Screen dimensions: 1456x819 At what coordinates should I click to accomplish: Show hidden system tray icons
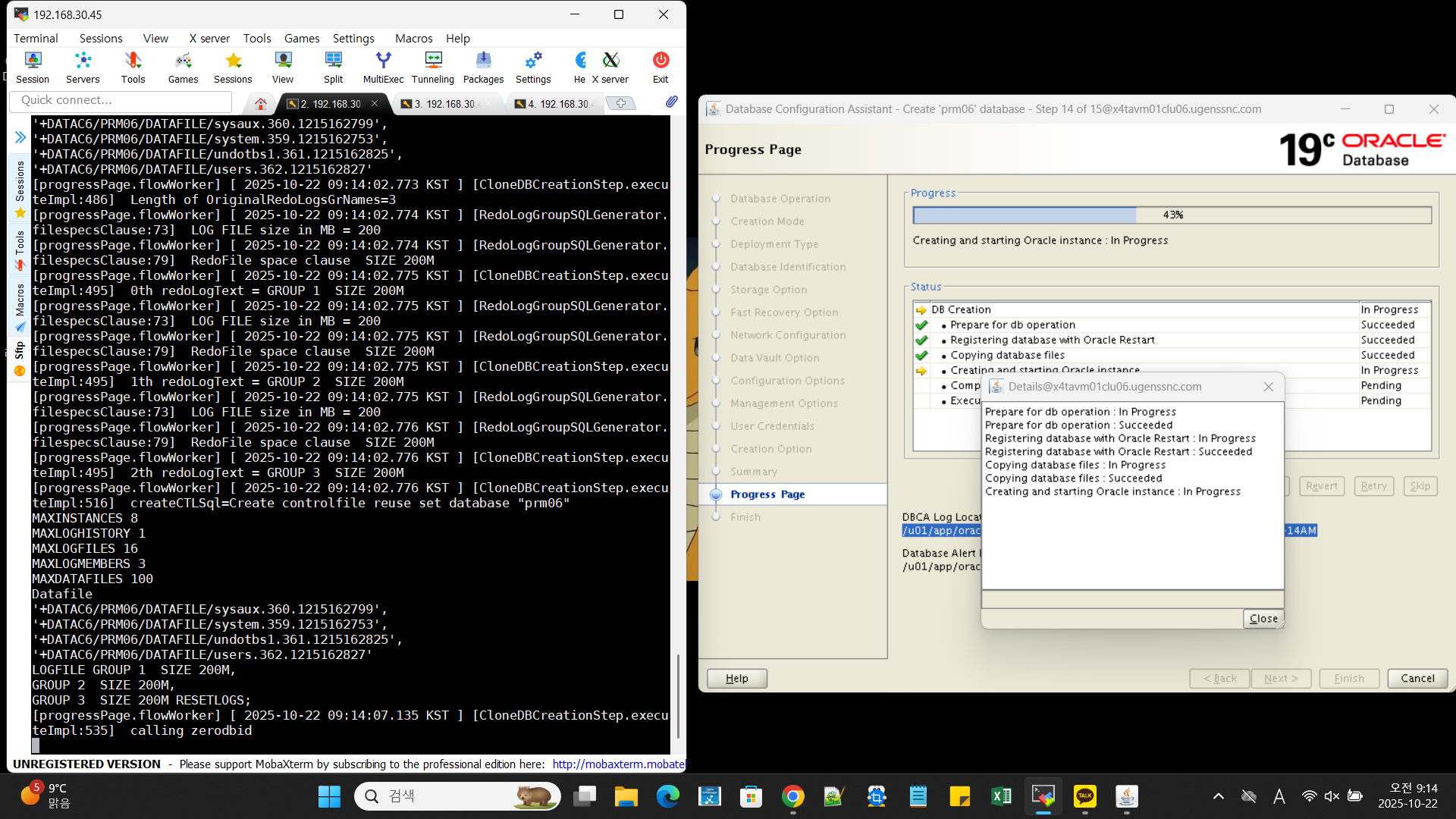pos(1218,796)
